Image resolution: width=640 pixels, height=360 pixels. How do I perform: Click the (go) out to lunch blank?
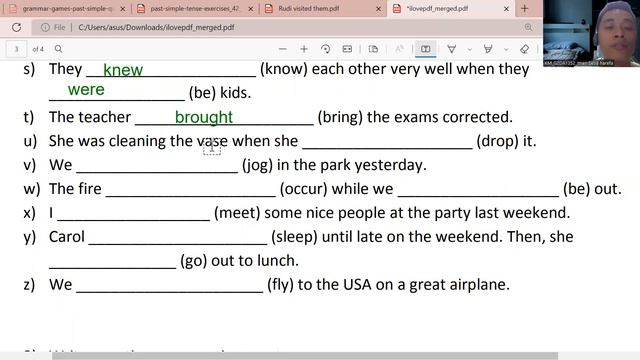(113, 262)
